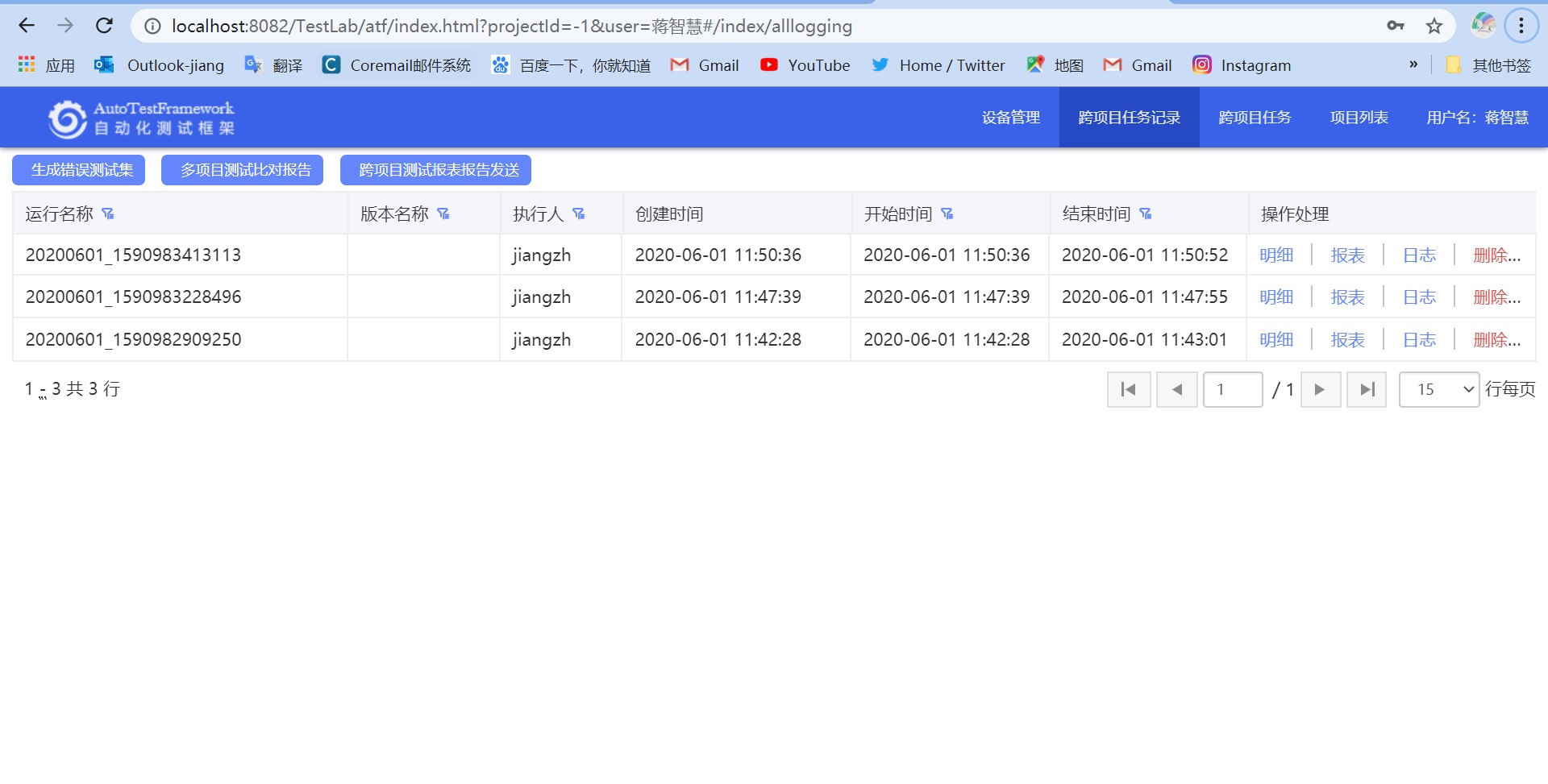Open 明细 for run 20200601_1590983413113

[x=1276, y=255]
